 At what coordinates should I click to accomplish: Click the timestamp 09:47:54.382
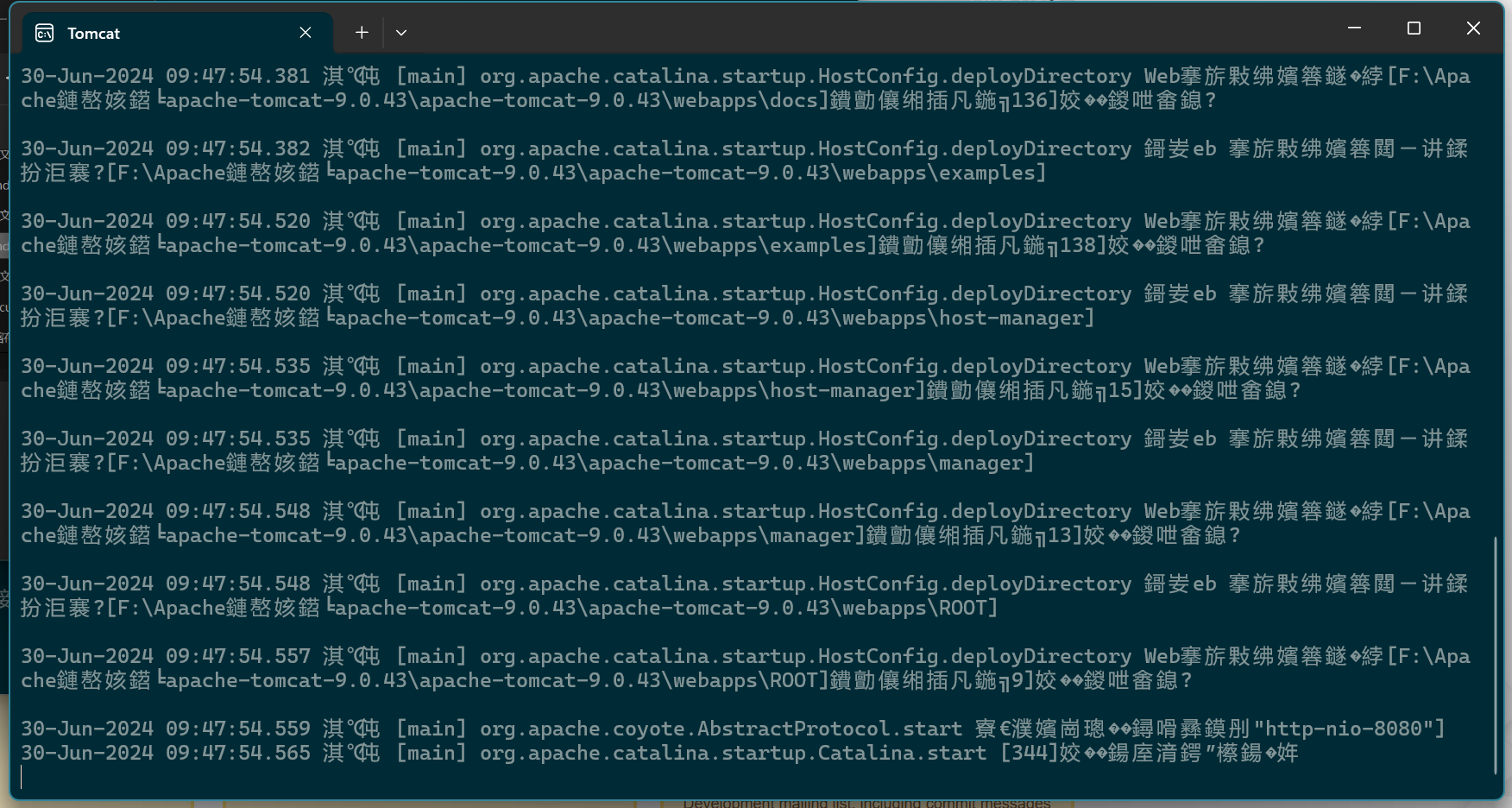pos(238,148)
